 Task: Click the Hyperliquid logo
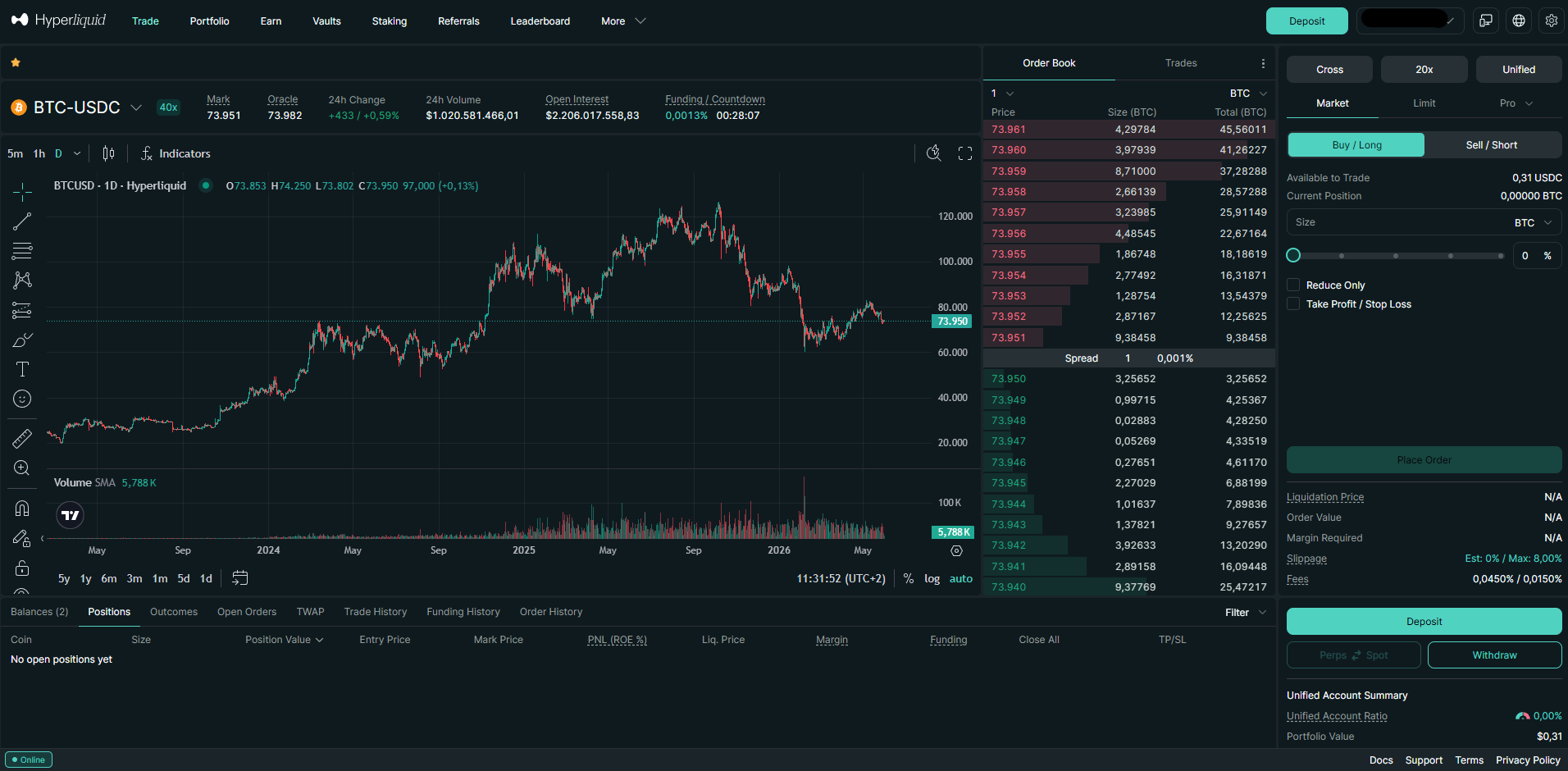tap(59, 20)
